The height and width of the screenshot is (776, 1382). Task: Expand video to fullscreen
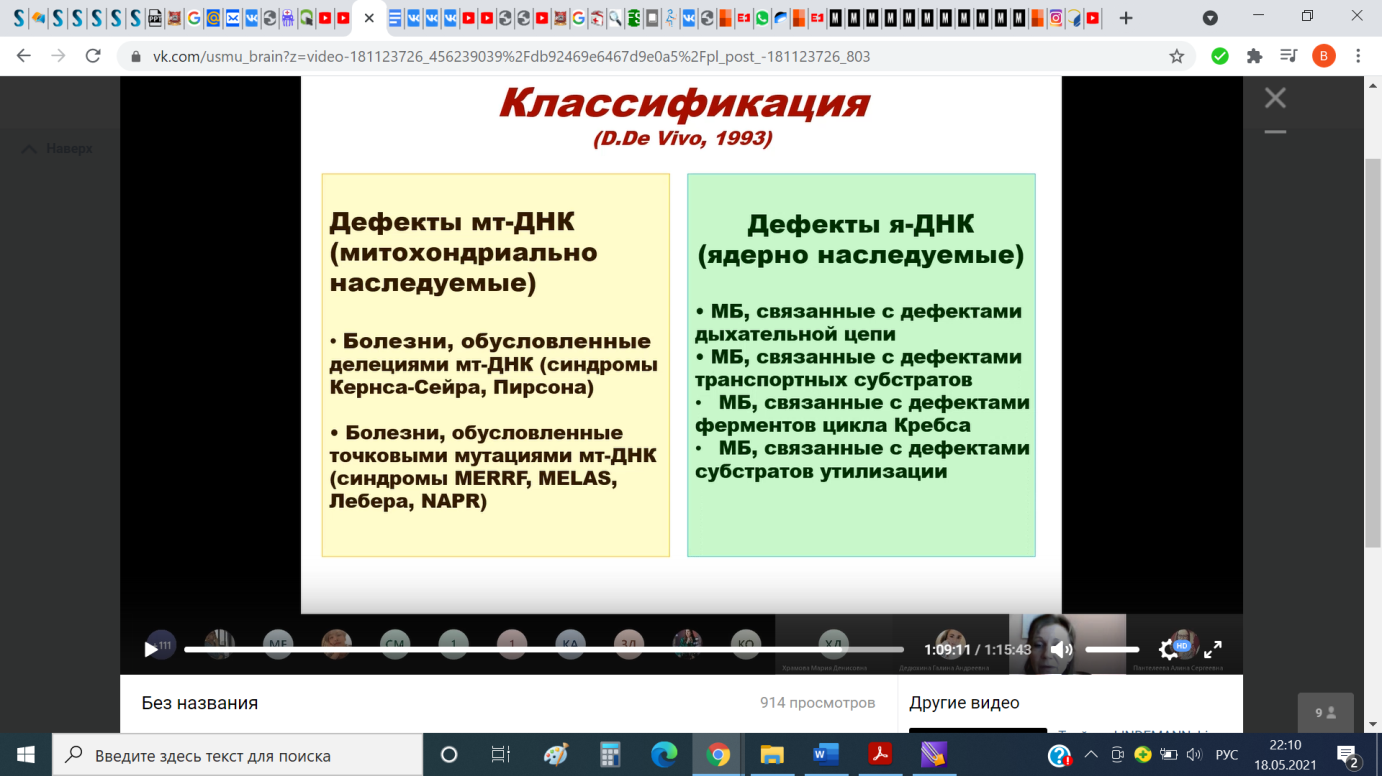(1212, 649)
